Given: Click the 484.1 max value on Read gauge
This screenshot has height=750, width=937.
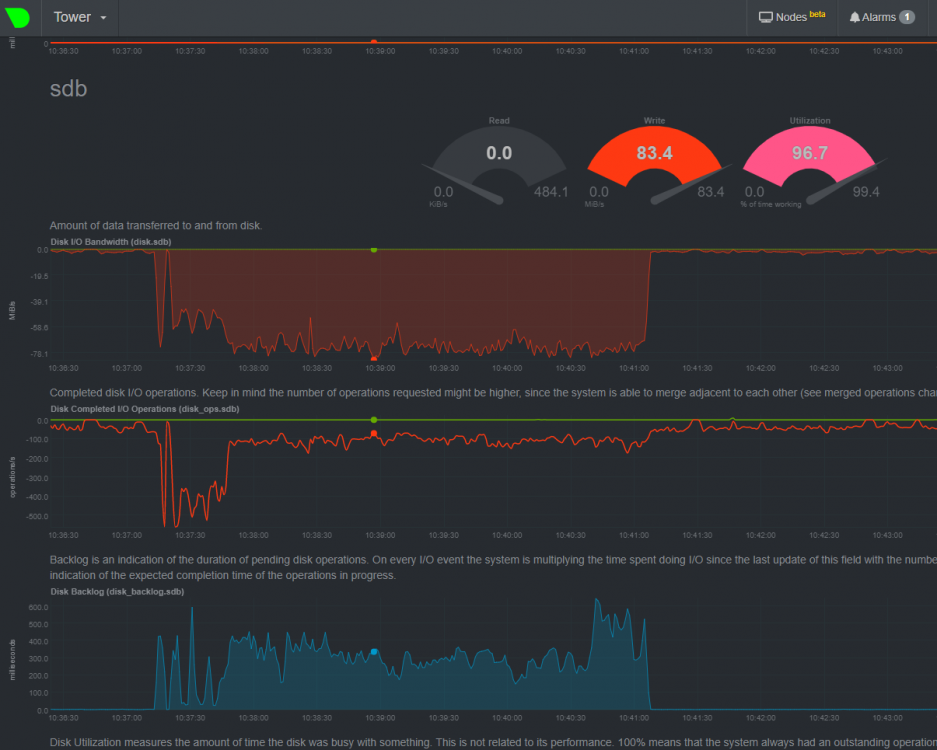Looking at the screenshot, I should pos(550,192).
